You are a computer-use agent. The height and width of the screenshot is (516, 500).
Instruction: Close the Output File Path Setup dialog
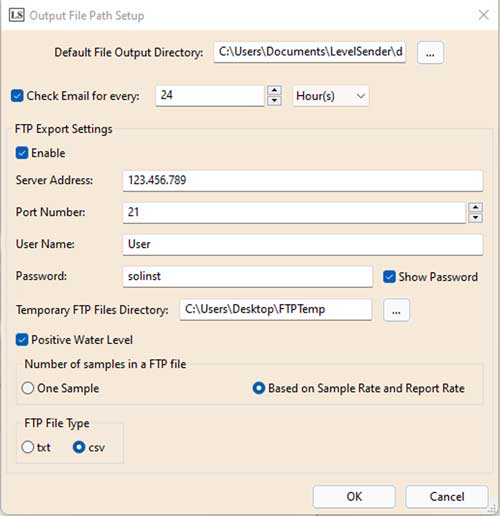[x=483, y=15]
